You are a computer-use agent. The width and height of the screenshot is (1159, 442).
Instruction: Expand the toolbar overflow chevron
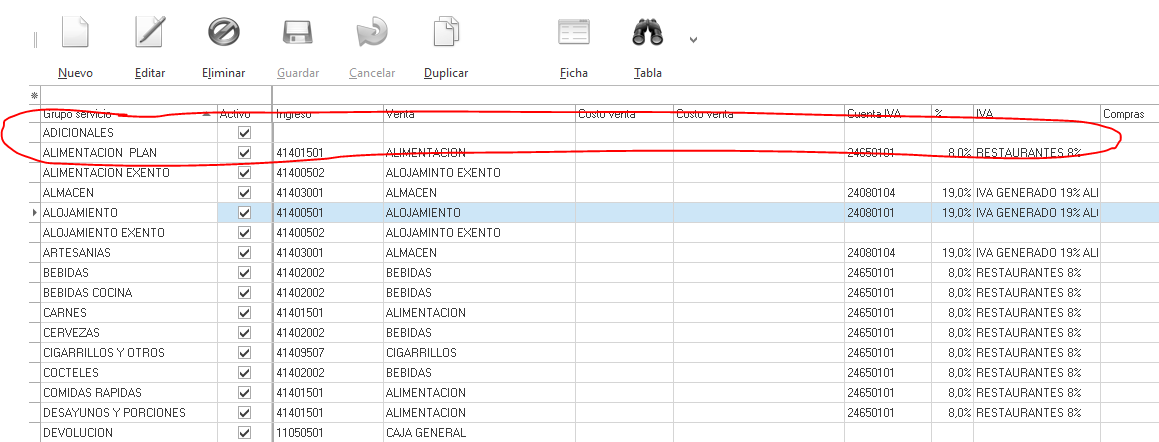693,40
